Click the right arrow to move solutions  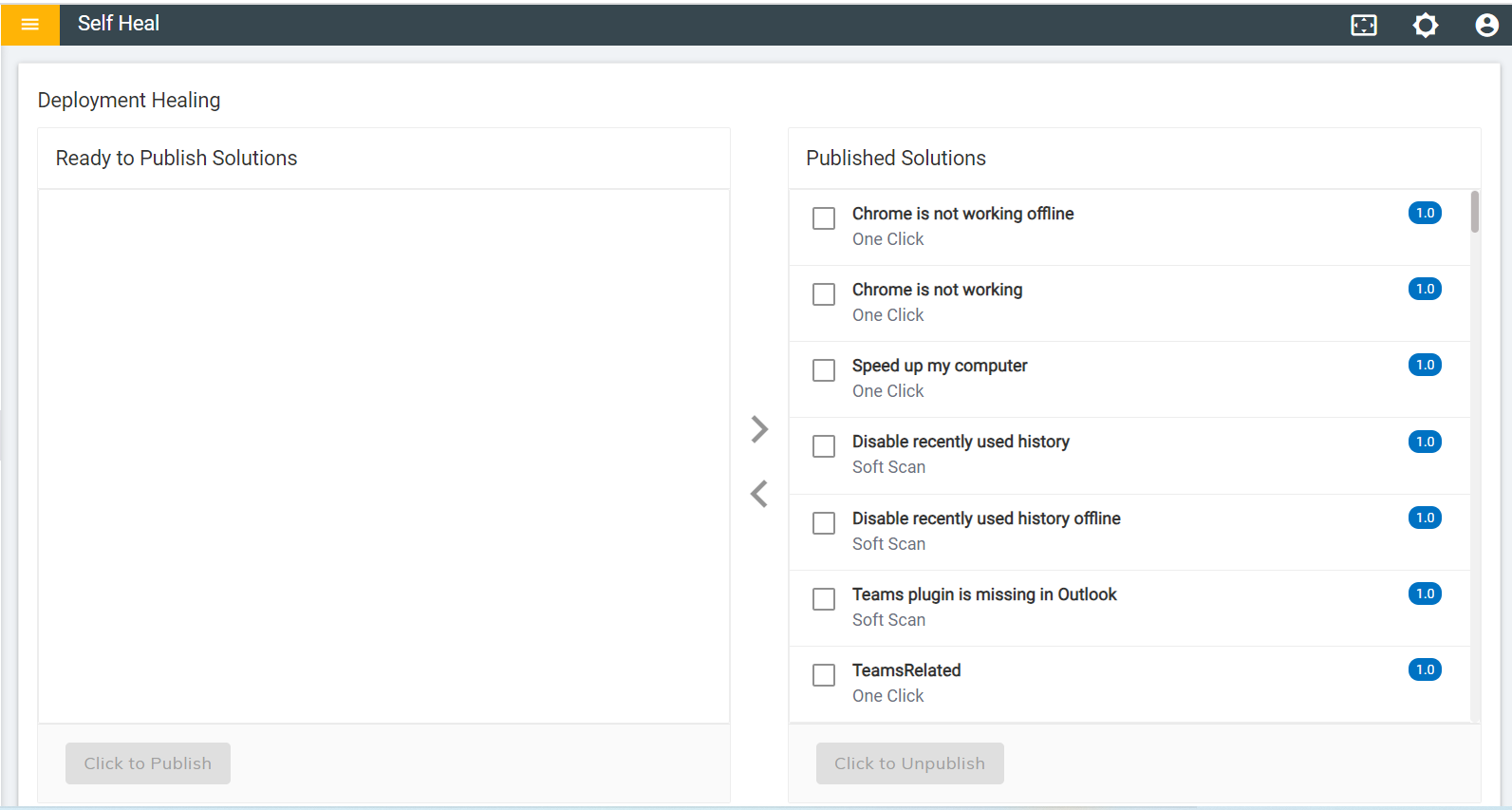click(x=759, y=429)
